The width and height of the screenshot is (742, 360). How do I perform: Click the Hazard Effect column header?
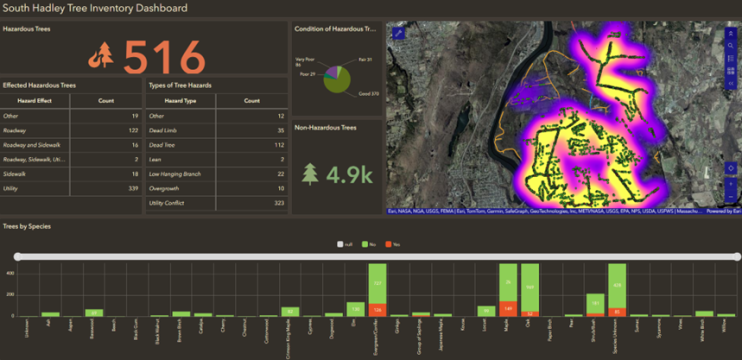click(x=35, y=101)
